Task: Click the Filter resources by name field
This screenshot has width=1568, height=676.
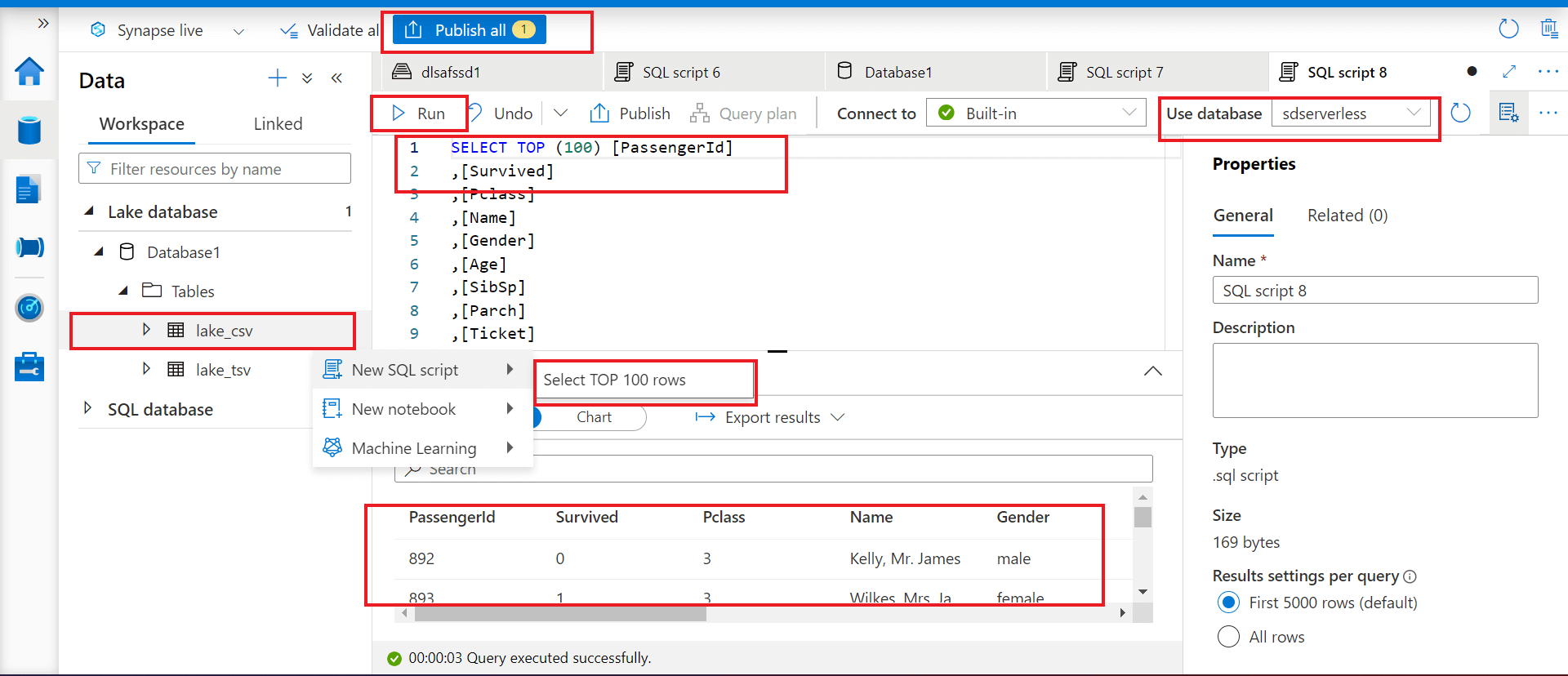Action: [215, 169]
